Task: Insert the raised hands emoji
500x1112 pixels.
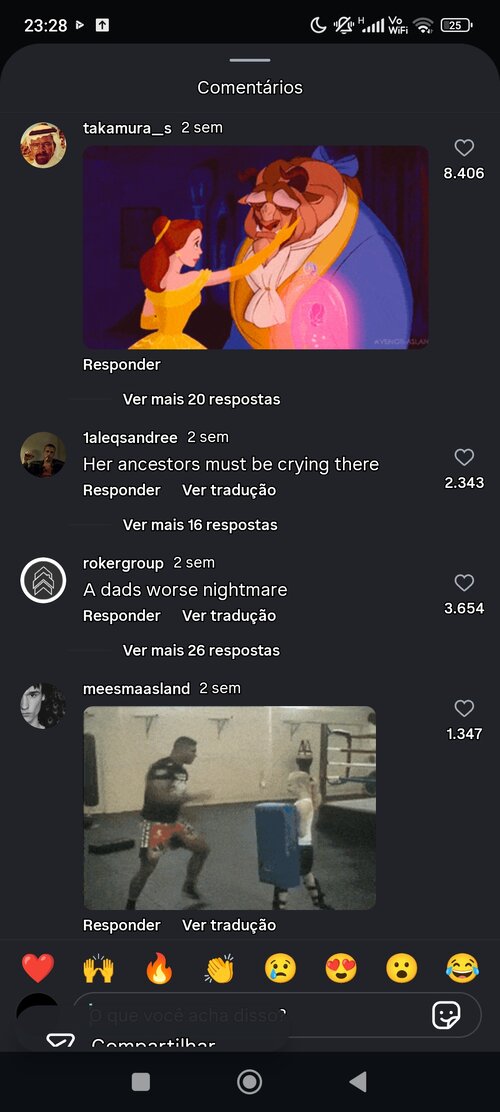Action: 99,968
